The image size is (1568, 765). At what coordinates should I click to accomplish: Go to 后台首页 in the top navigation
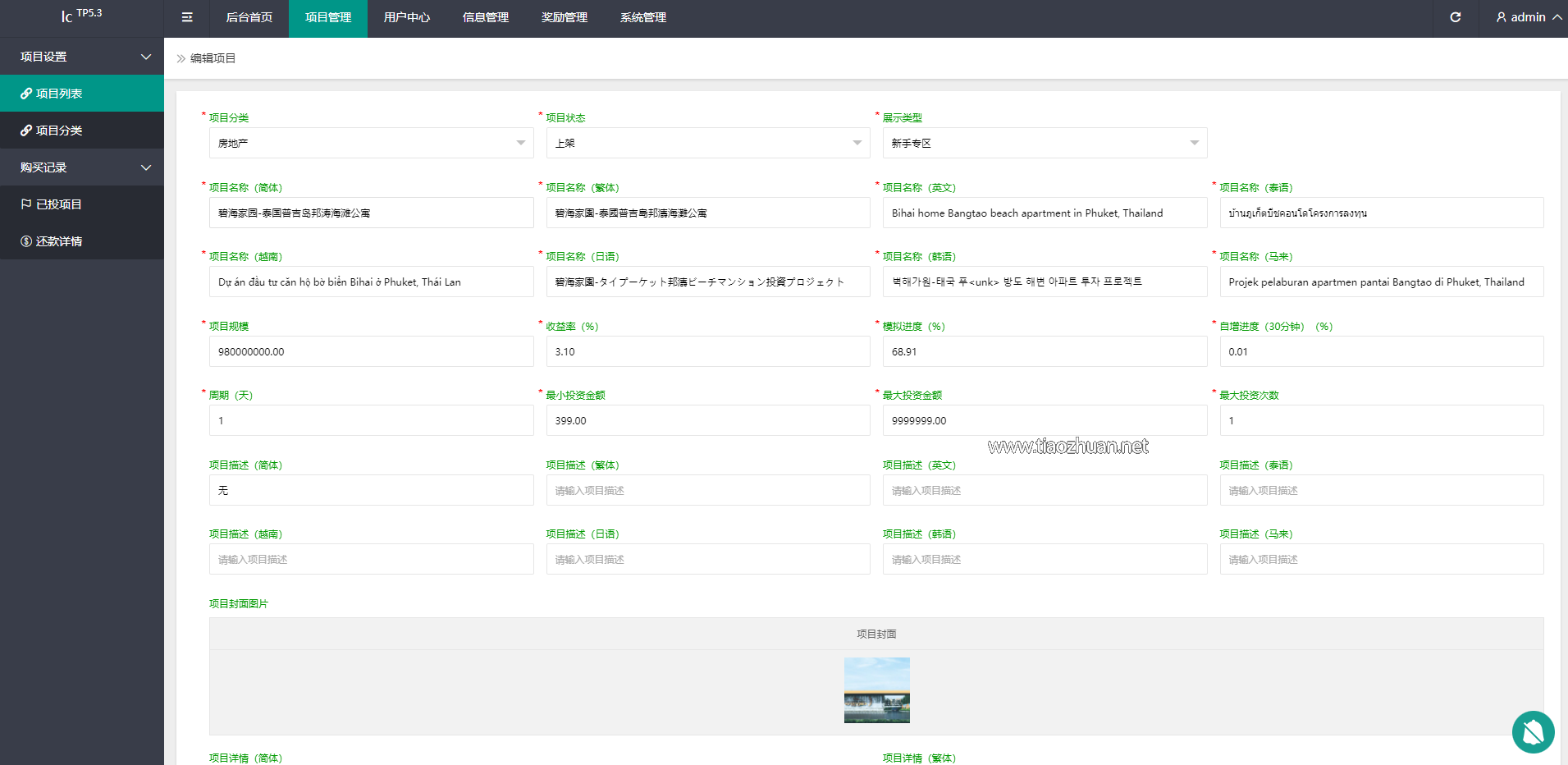click(x=249, y=17)
